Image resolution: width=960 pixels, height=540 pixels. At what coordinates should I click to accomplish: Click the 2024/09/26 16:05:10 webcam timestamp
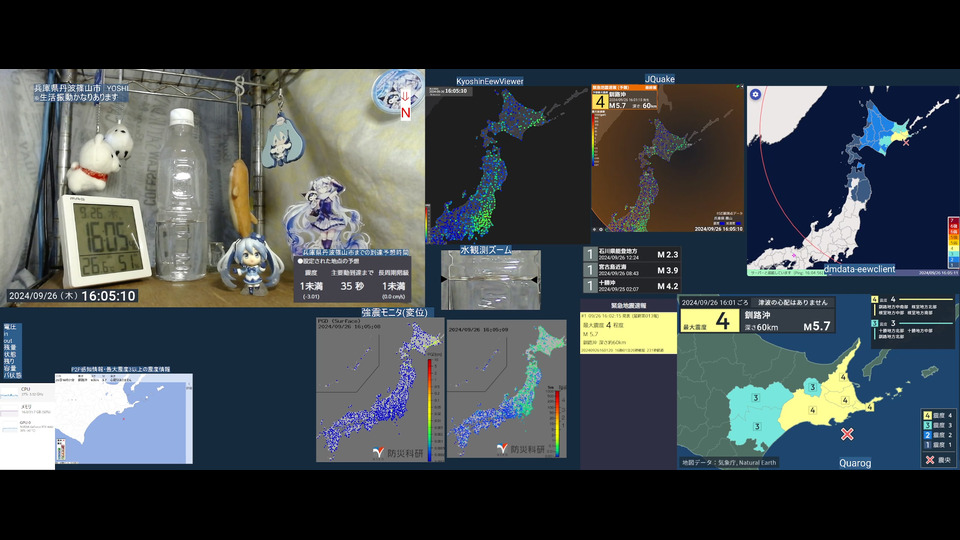(x=72, y=296)
